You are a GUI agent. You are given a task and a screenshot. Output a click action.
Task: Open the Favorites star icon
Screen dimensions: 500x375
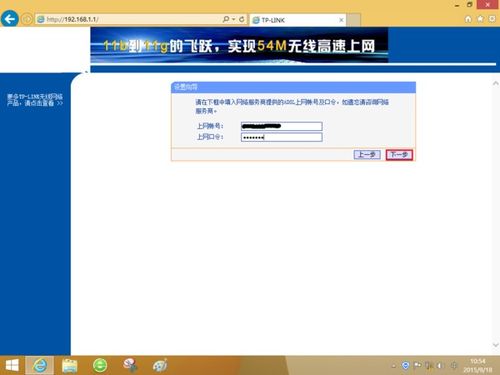[480, 19]
